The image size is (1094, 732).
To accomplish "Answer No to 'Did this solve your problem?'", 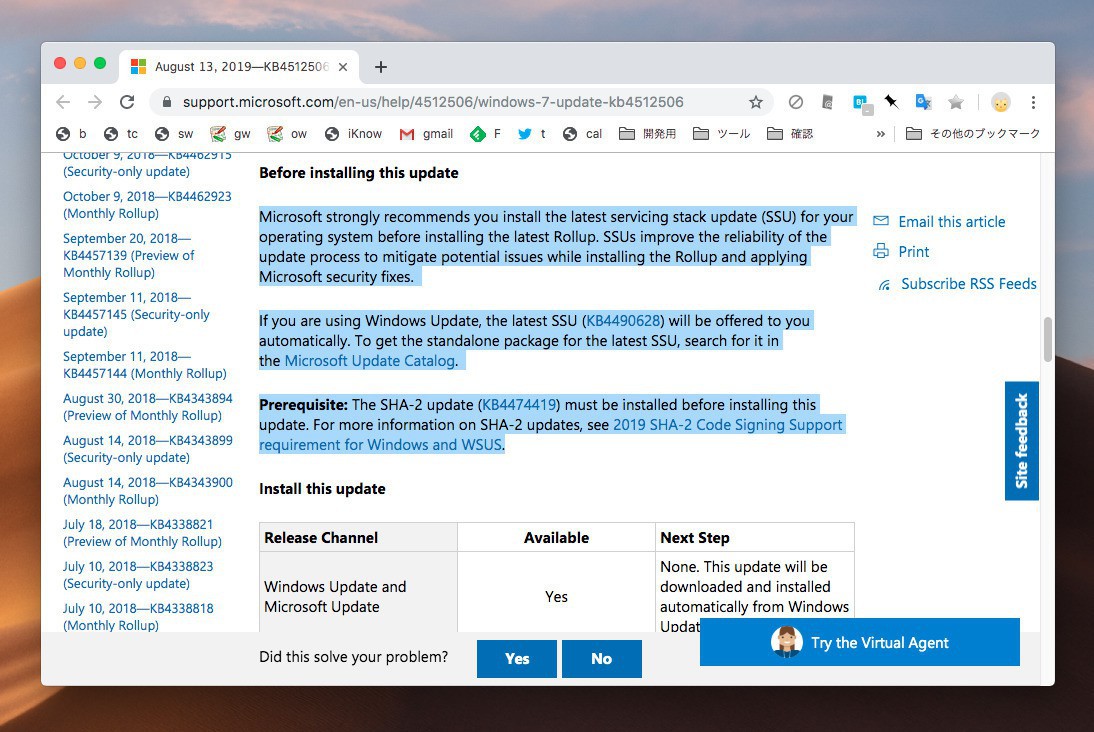I will tap(601, 659).
